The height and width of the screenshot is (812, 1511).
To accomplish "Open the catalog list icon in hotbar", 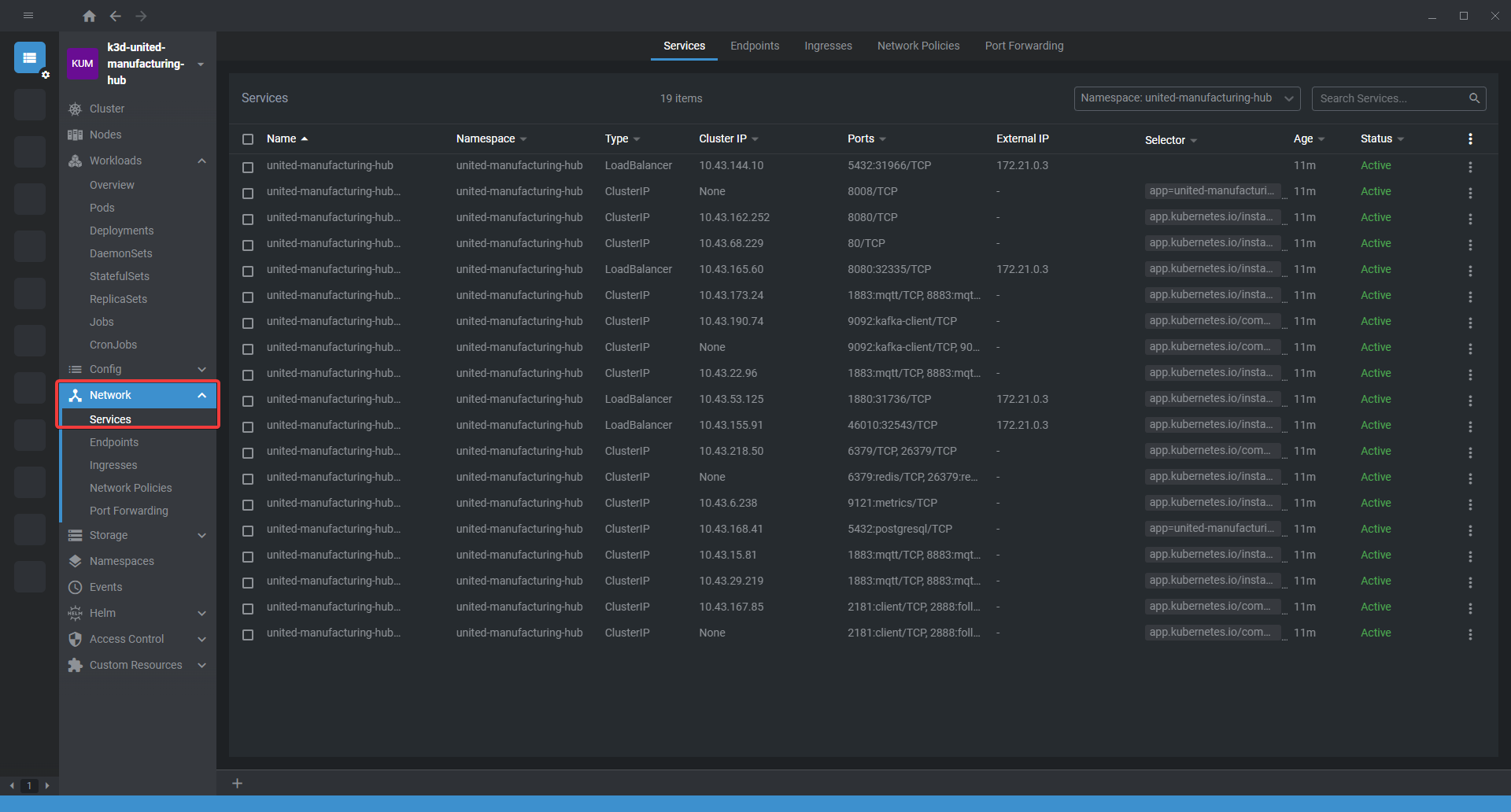I will 30,57.
